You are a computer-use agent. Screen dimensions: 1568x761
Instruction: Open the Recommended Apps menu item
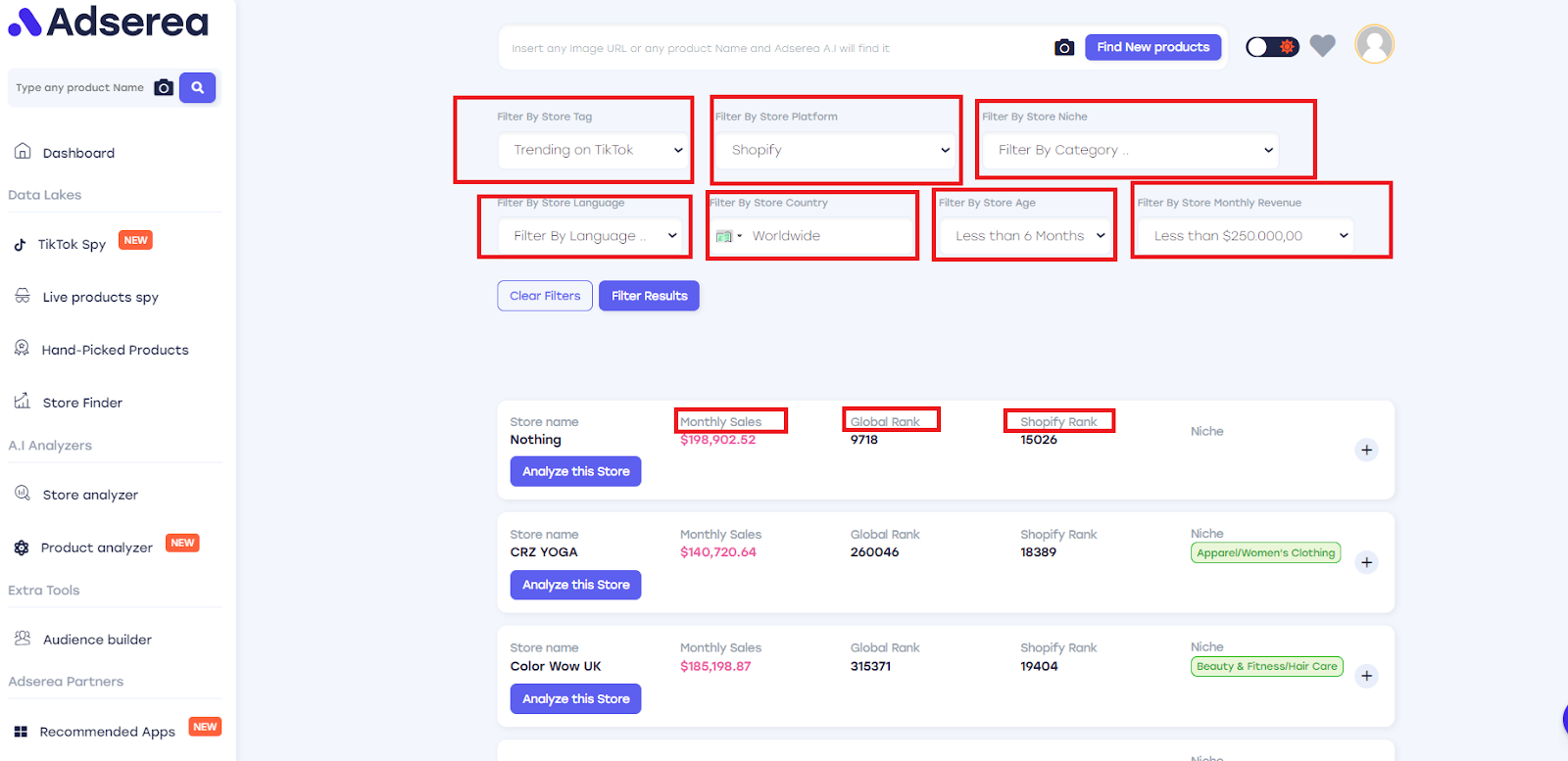pos(107,732)
